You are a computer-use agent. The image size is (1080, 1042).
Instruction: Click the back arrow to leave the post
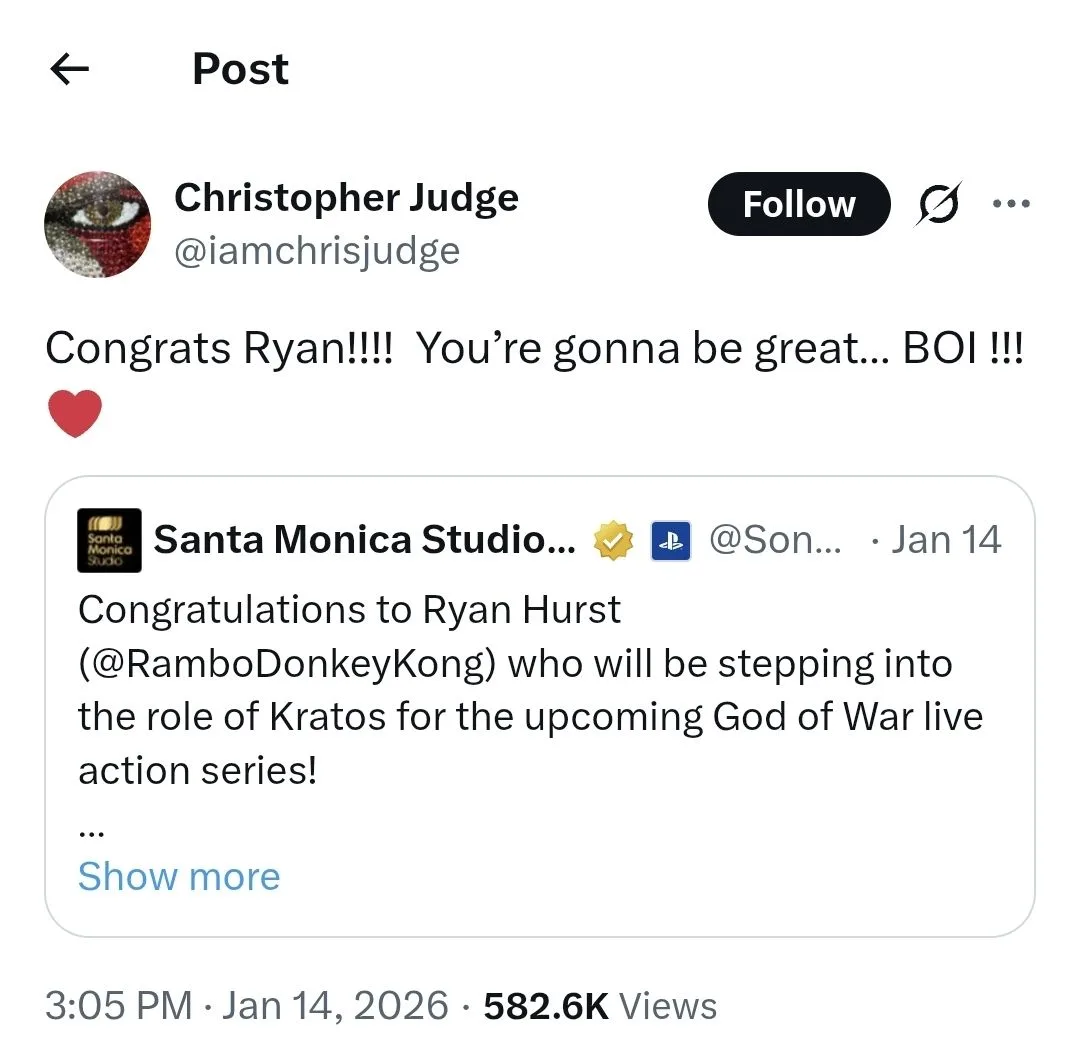(x=68, y=68)
